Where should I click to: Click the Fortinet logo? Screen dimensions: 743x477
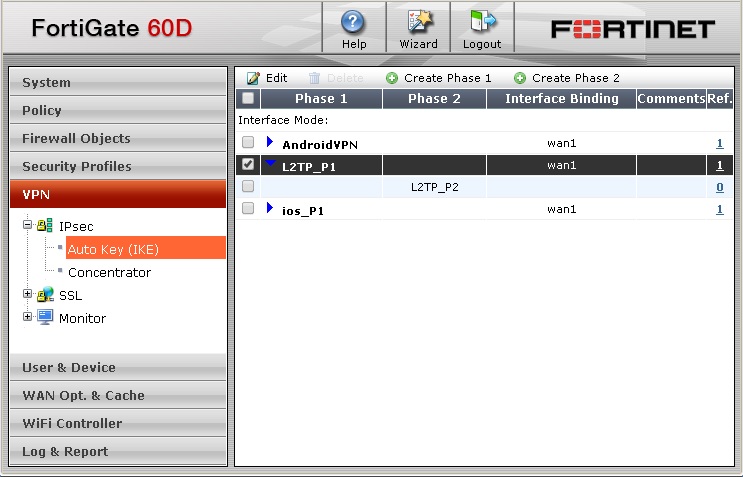point(633,29)
